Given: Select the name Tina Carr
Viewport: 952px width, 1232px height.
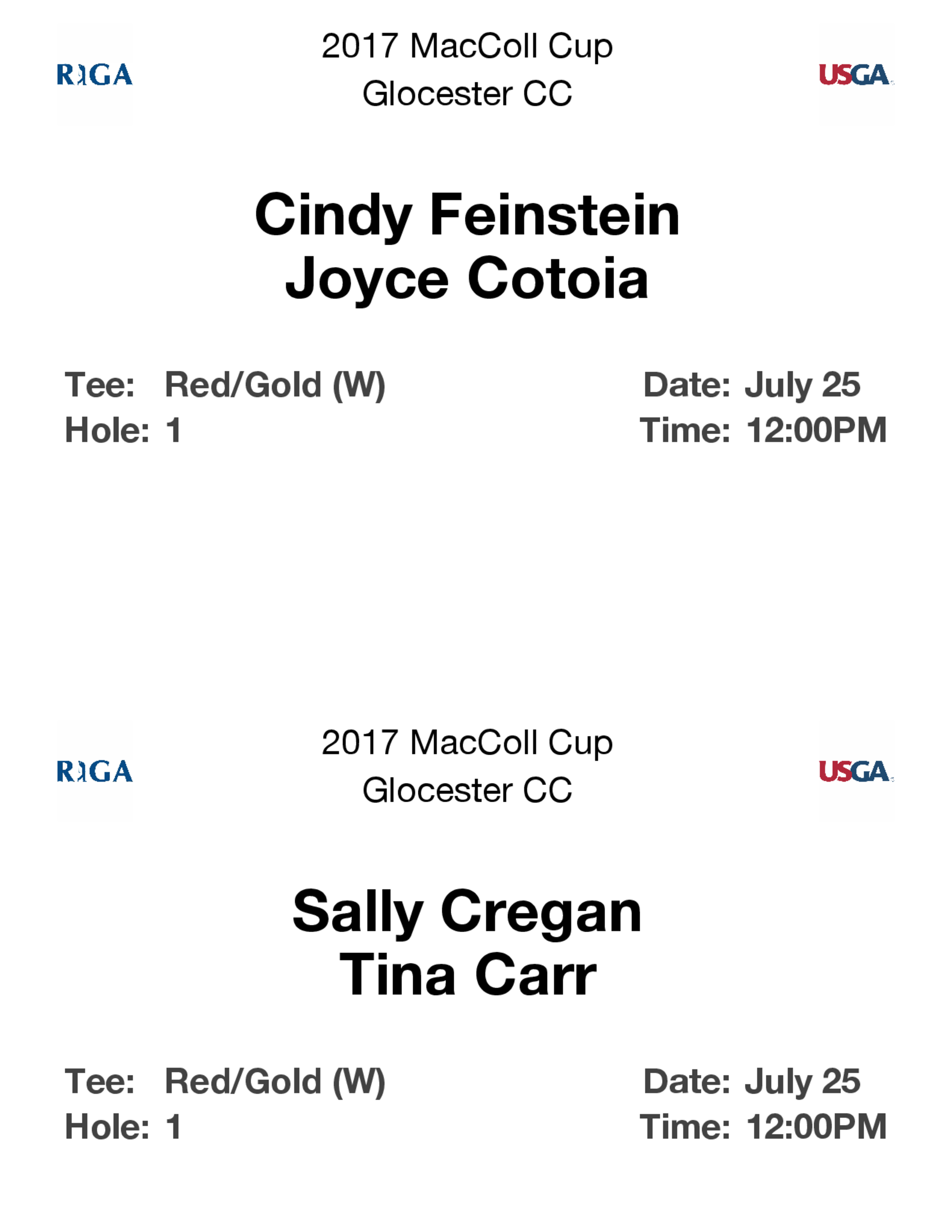Looking at the screenshot, I should click(x=467, y=976).
